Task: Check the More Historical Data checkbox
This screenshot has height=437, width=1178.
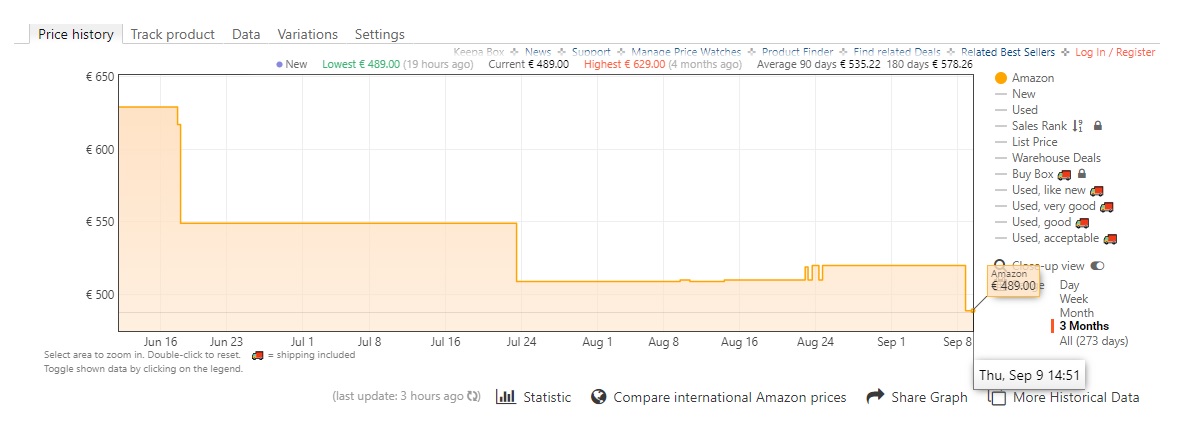Action: [x=997, y=398]
